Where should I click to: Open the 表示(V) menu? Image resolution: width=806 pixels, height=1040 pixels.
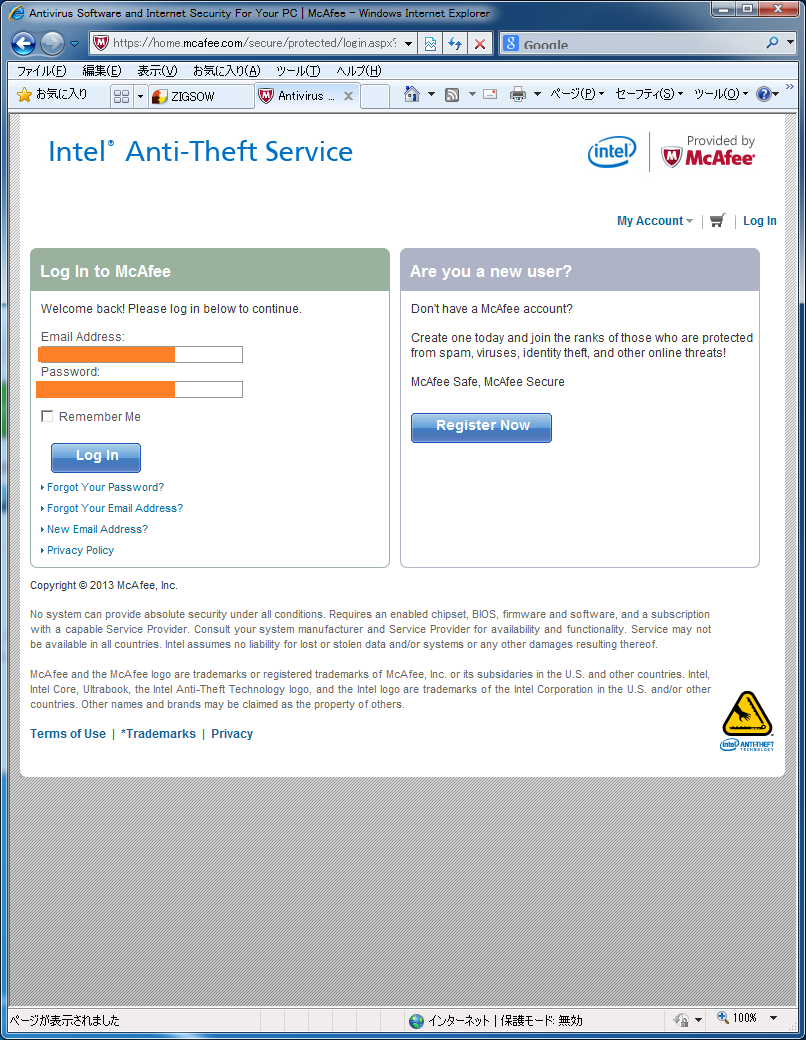pyautogui.click(x=157, y=71)
